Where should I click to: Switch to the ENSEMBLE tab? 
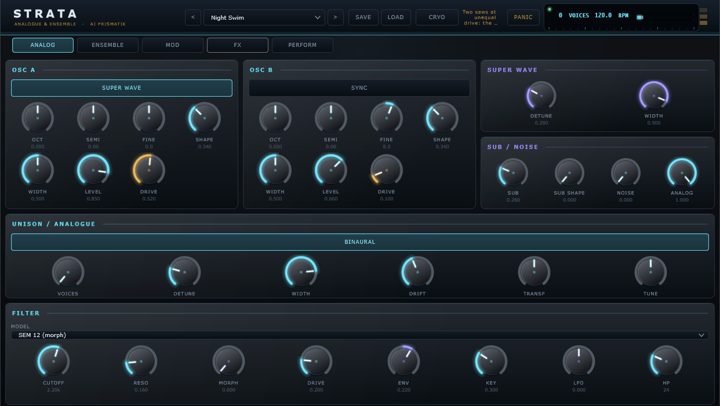coord(107,45)
